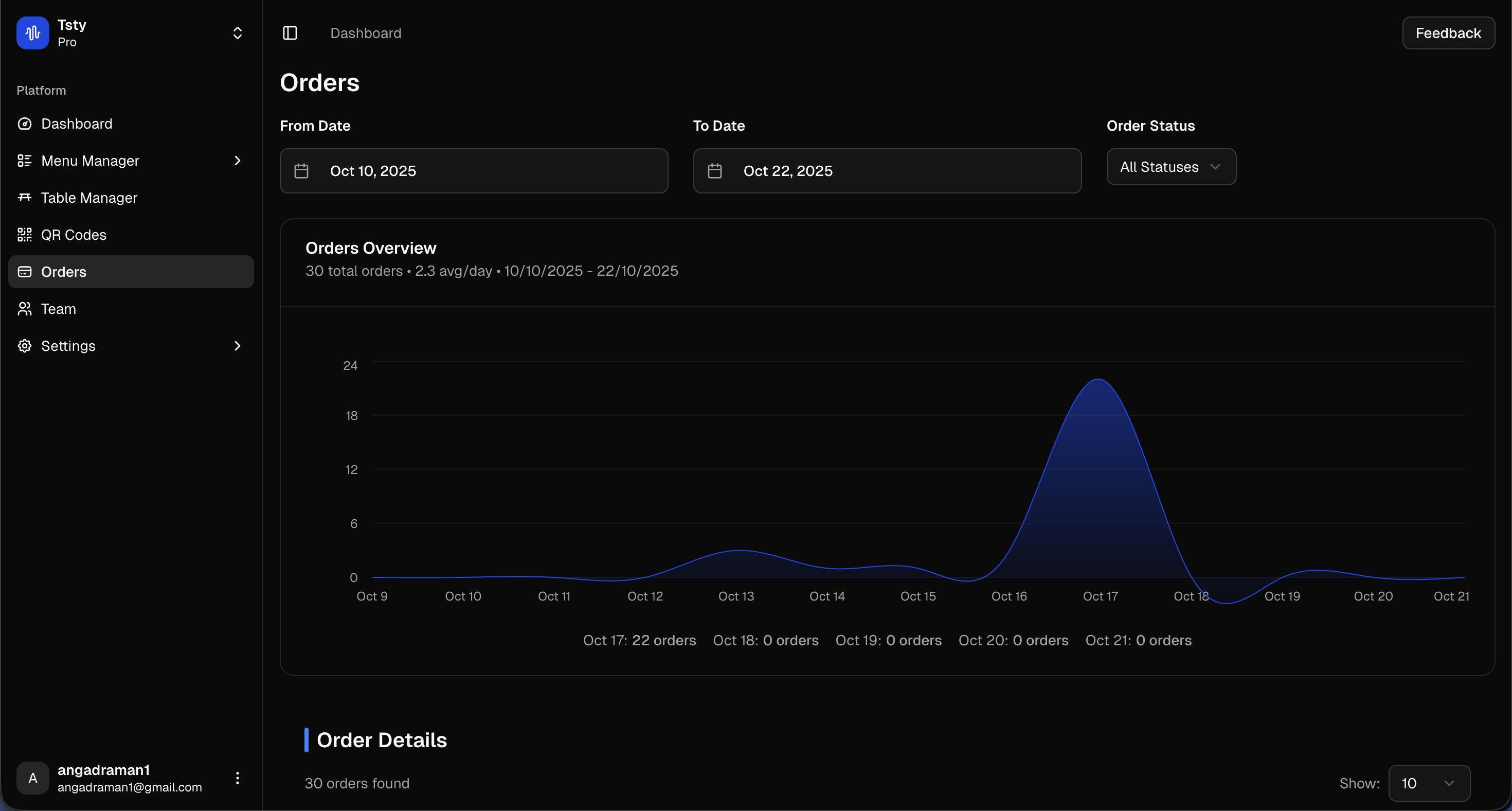Click the QR Codes sidebar icon

tap(25, 234)
